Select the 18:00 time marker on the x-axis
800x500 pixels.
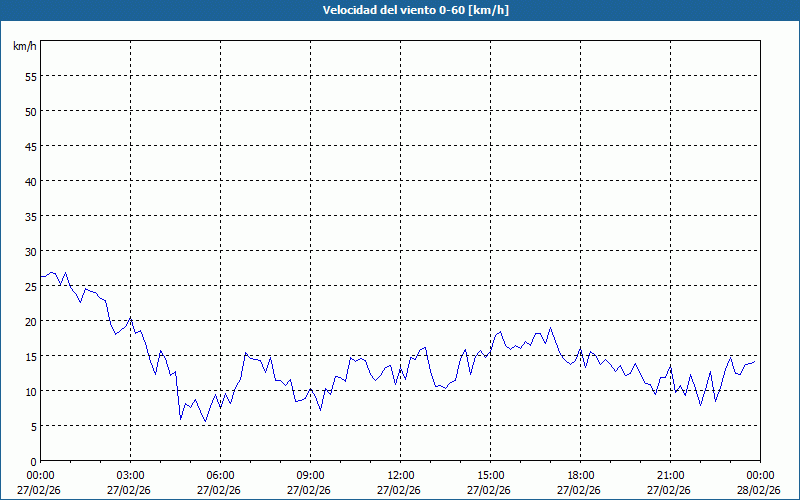[580, 475]
